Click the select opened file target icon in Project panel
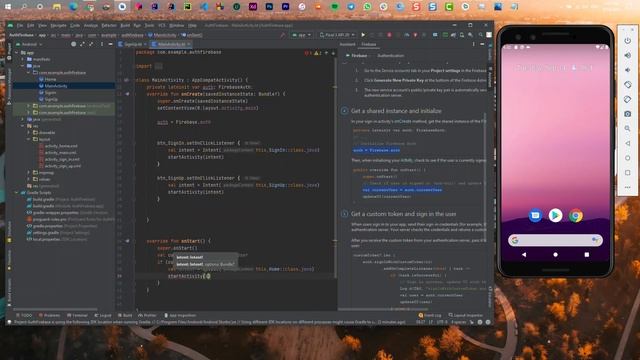This screenshot has height=360, width=640. pos(73,44)
